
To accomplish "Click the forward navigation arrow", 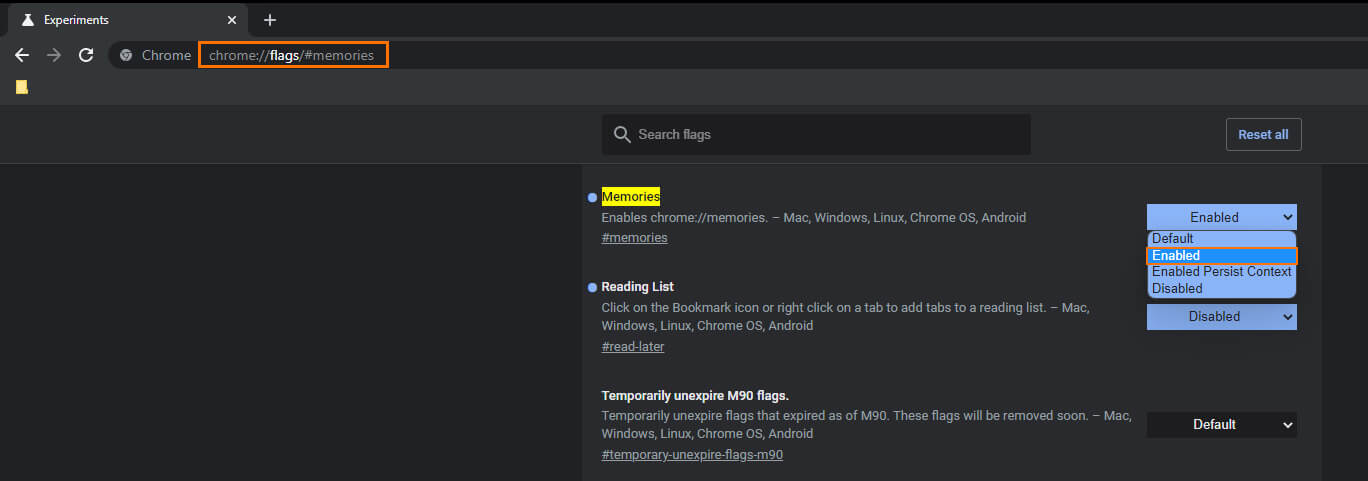I will 54,55.
